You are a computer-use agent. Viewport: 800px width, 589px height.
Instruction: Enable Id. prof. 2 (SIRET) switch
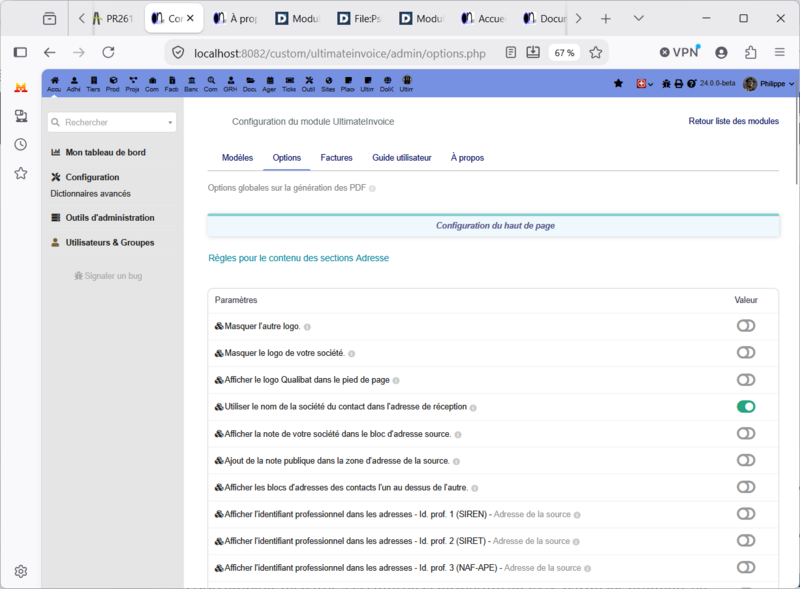(x=746, y=541)
